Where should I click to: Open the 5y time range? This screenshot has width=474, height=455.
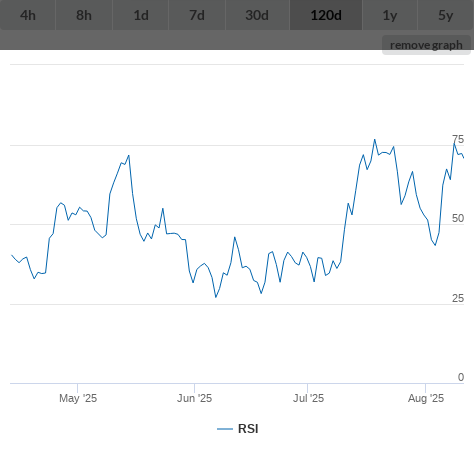[446, 15]
